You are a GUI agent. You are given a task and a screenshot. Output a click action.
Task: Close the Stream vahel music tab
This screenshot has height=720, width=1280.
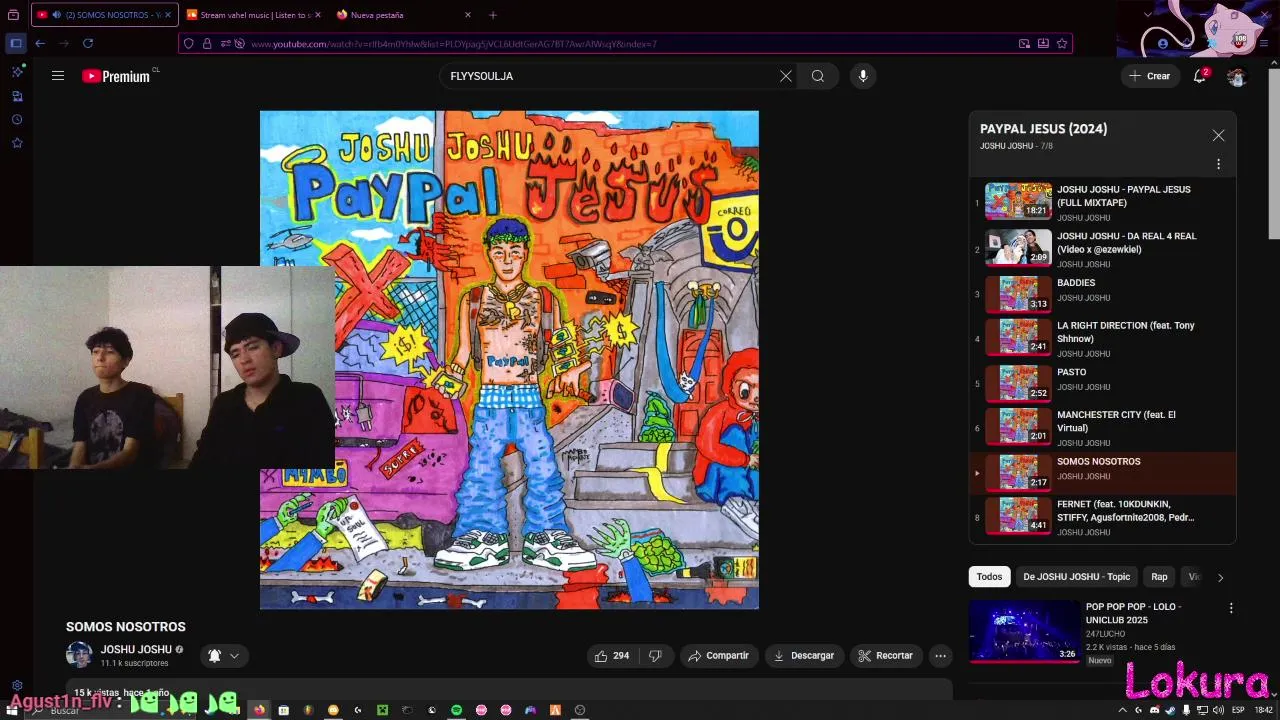[318, 15]
